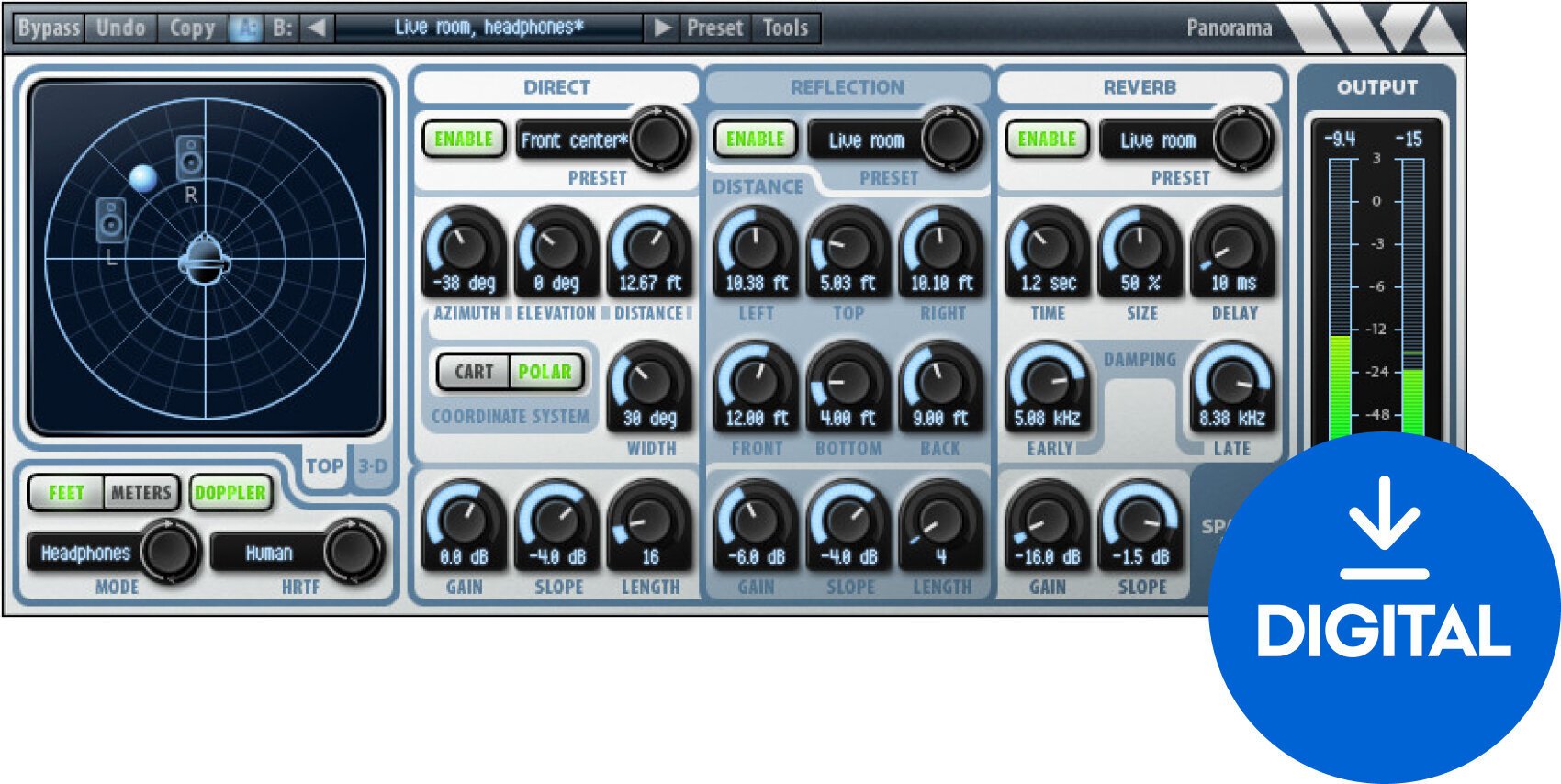This screenshot has height=784, width=1561.
Task: Open the Headphones mode selector
Action: 85,553
